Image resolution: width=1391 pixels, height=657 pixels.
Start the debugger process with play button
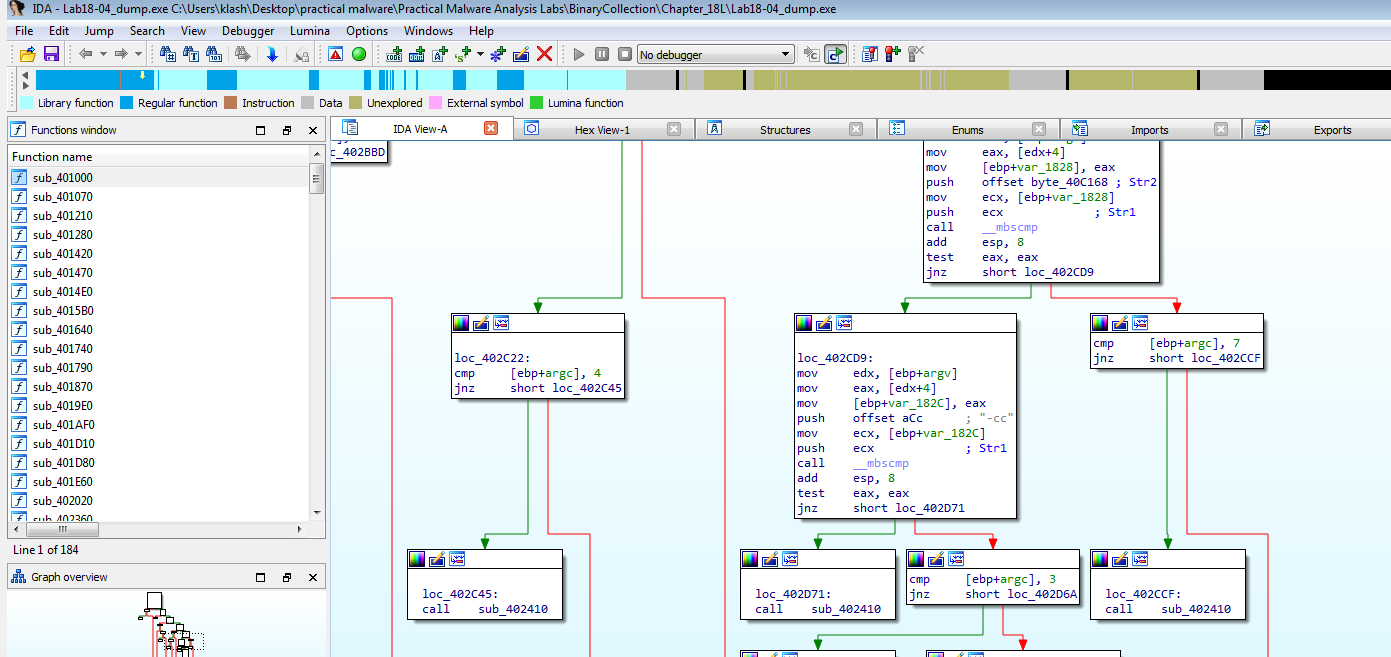[x=579, y=54]
